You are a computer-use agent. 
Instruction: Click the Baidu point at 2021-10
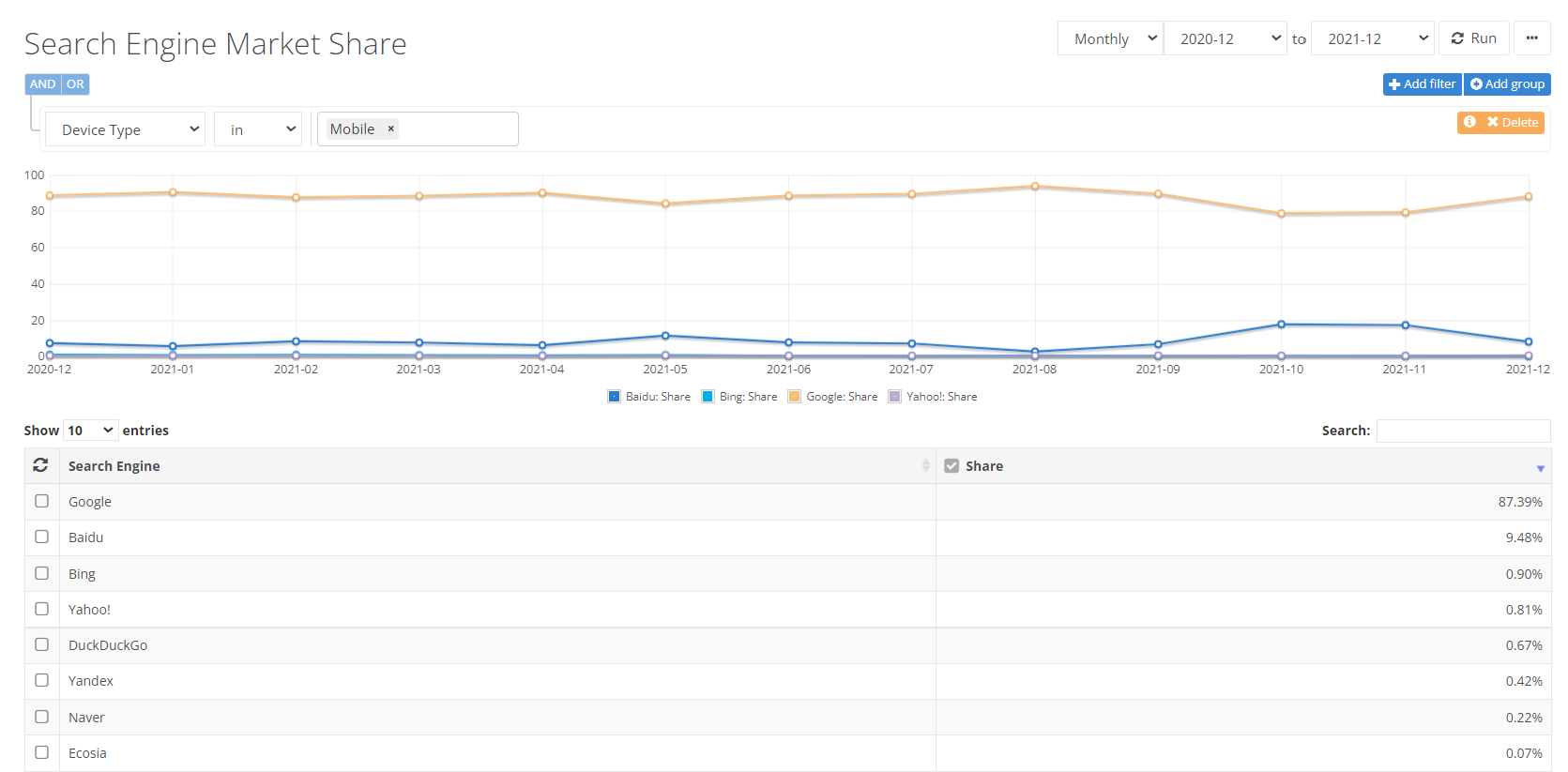(x=1282, y=325)
